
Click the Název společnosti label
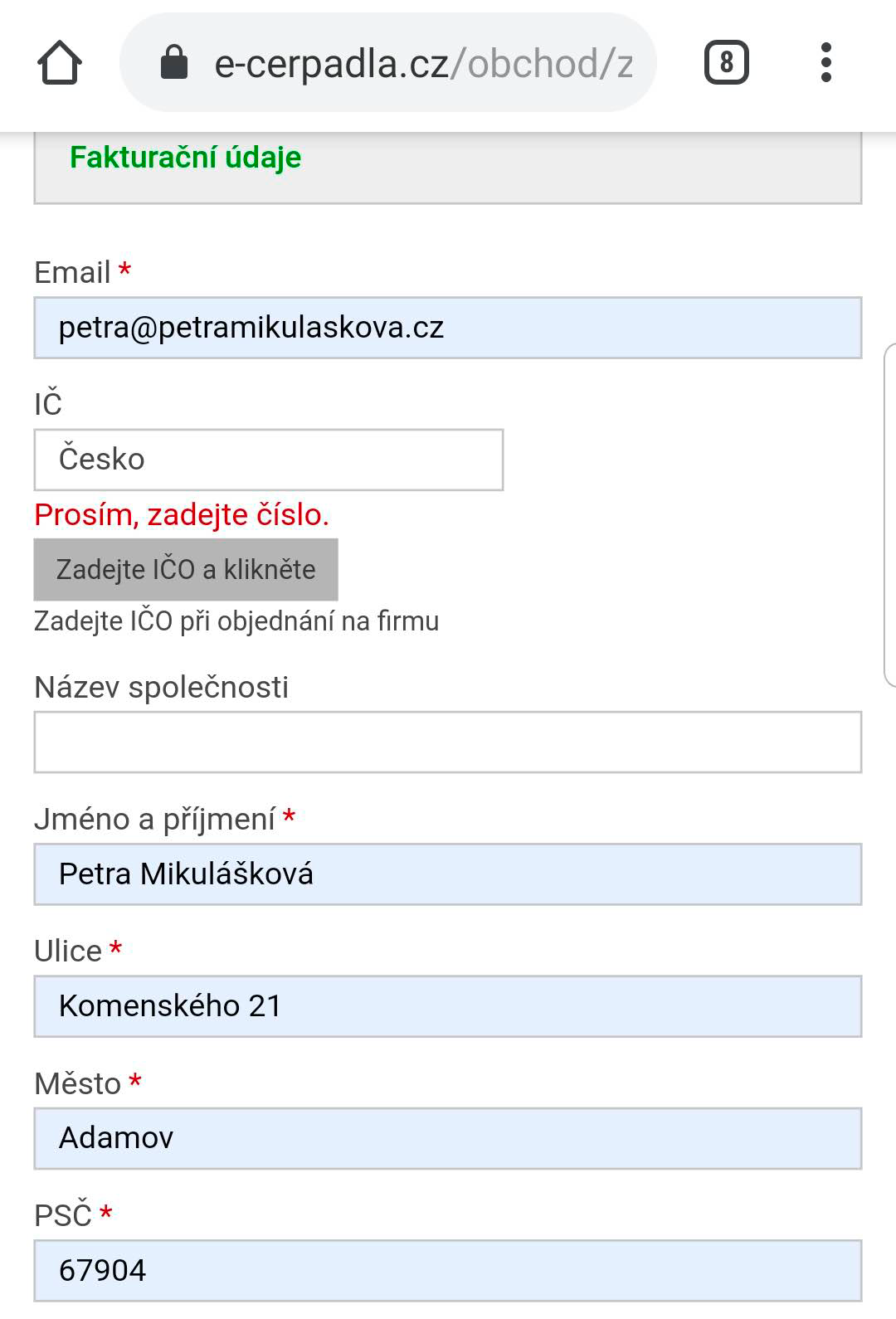(x=161, y=687)
